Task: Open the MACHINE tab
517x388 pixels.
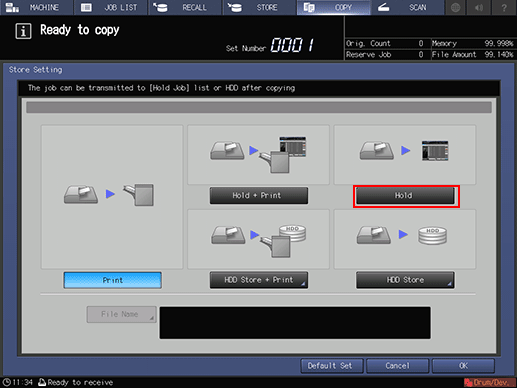Action: 36,7
